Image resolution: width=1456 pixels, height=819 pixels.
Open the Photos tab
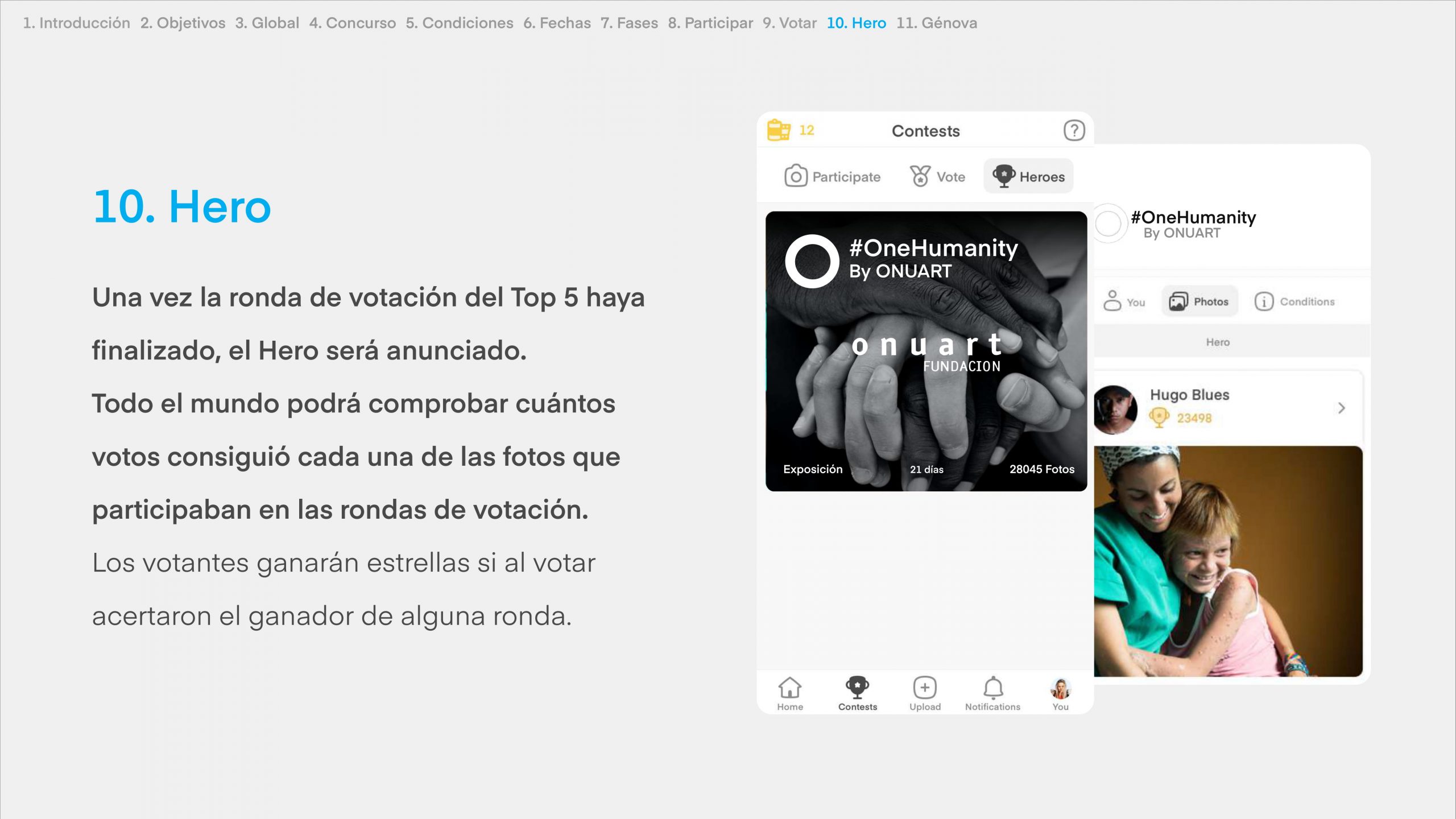(1199, 301)
